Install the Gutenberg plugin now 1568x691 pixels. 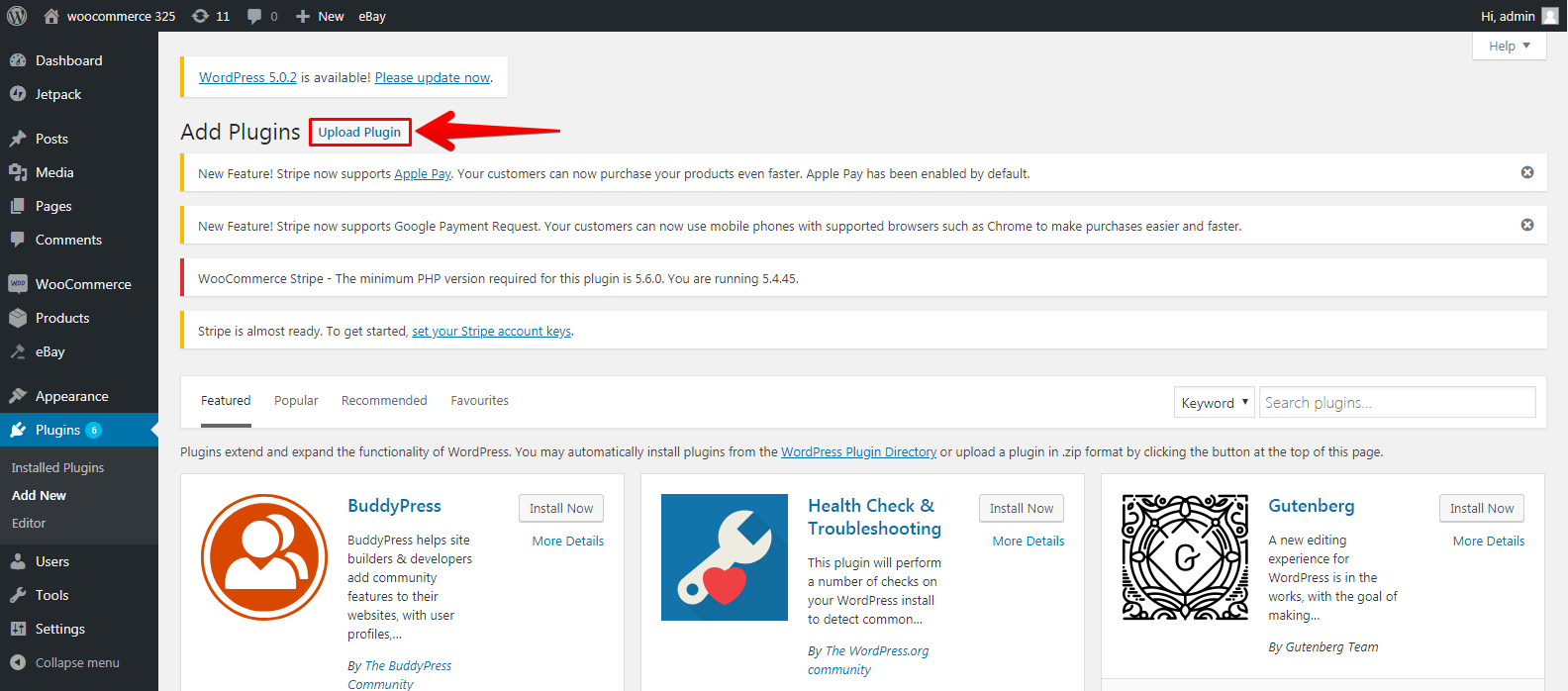pyautogui.click(x=1482, y=508)
